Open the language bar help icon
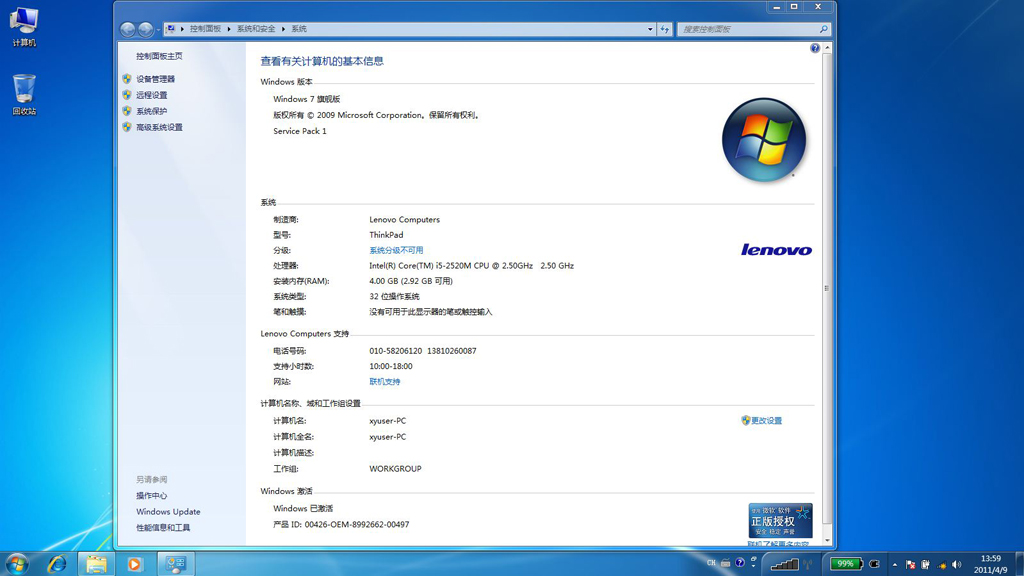 tap(740, 563)
